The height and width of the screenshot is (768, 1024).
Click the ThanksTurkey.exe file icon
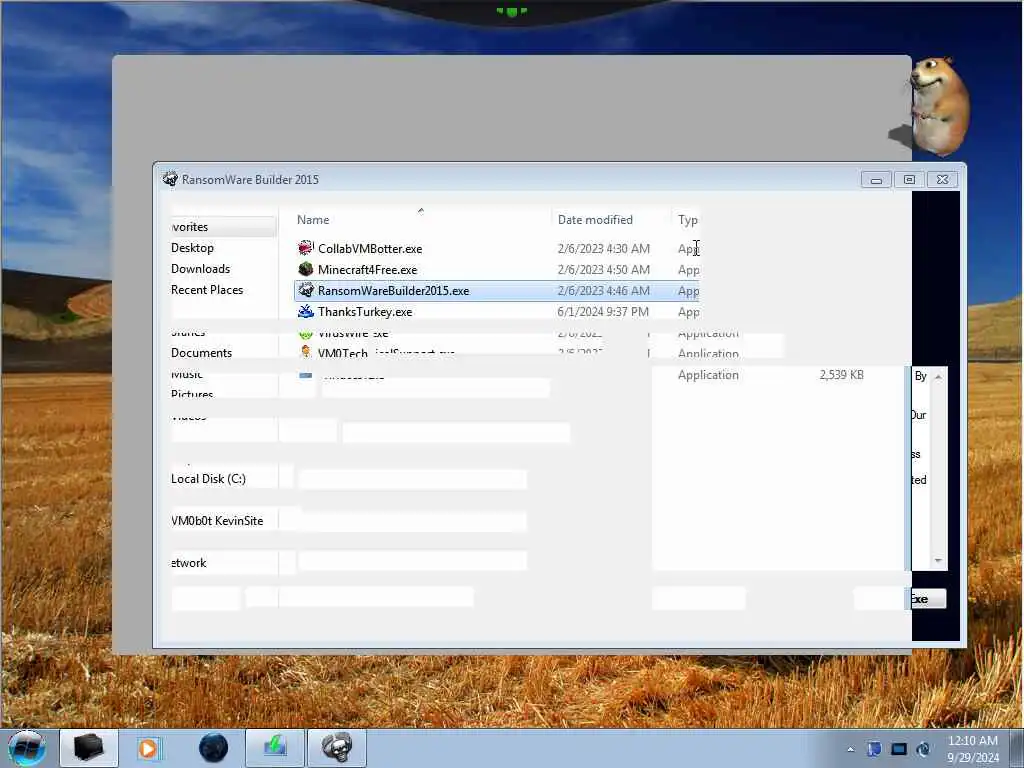pos(306,311)
